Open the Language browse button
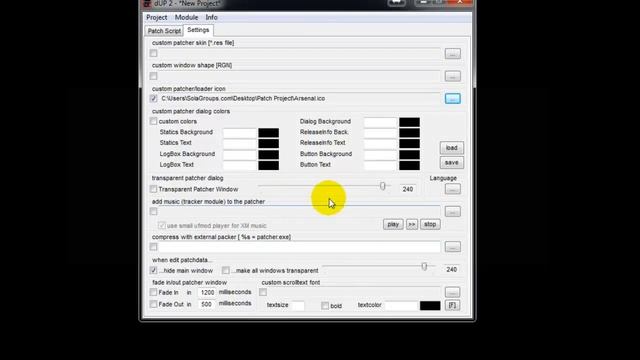This screenshot has width=640, height=360. coord(452,189)
